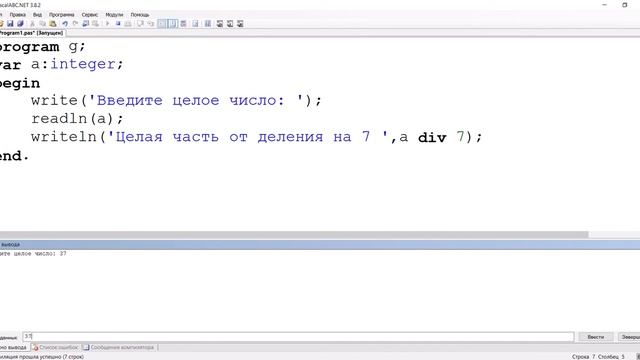
Task: Click the Завершить button
Action: [629, 337]
